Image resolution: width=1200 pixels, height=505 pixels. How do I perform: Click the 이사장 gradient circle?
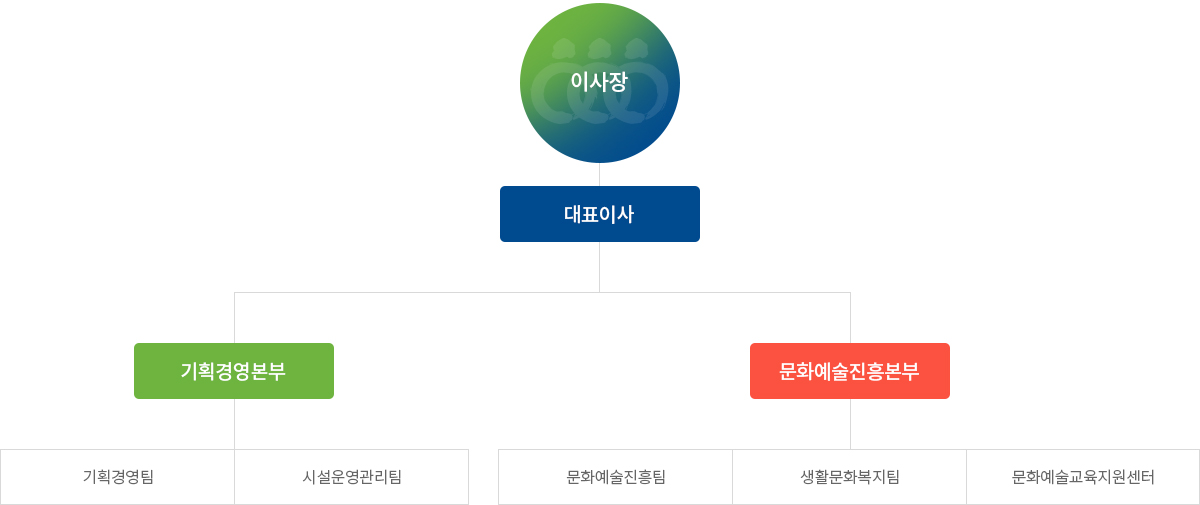pyautogui.click(x=600, y=83)
